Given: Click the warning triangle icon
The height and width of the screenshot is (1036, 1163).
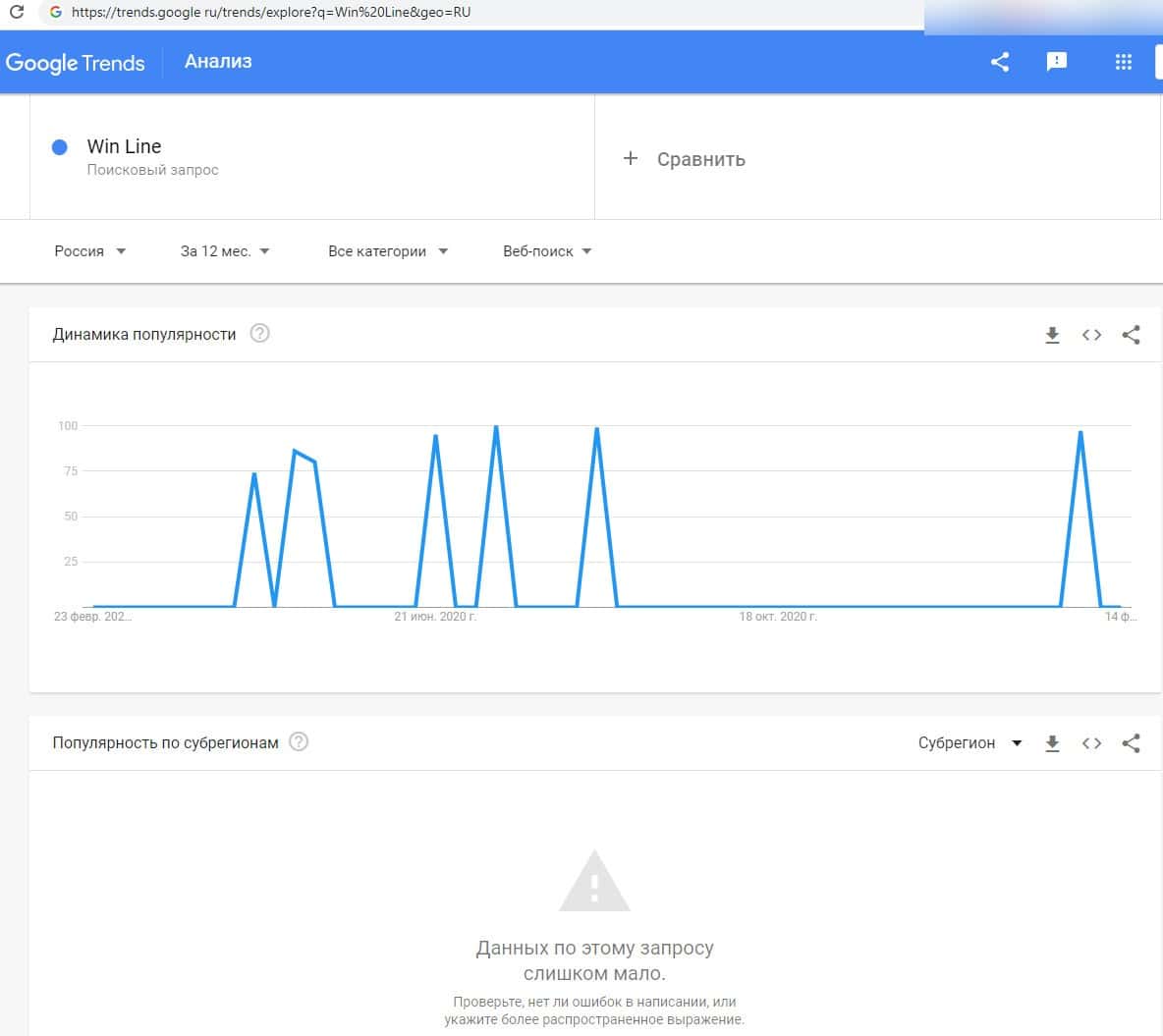Looking at the screenshot, I should (x=594, y=881).
